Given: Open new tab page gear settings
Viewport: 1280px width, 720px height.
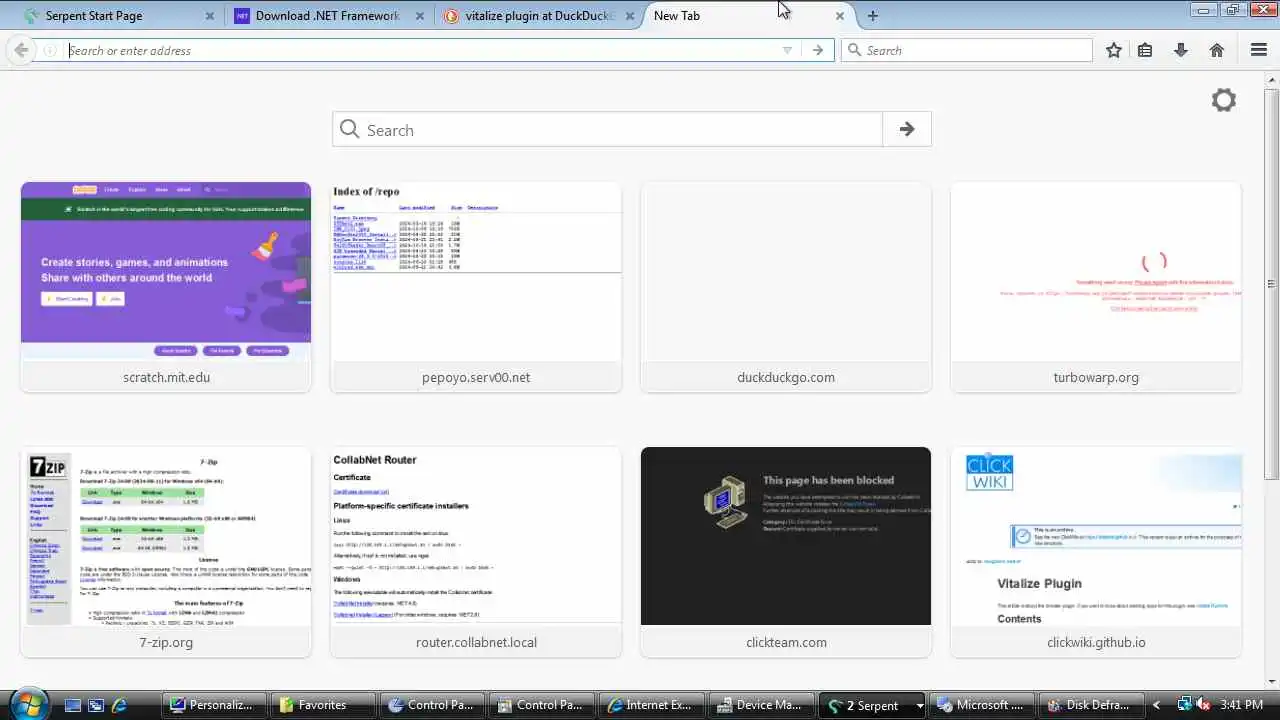Looking at the screenshot, I should click(1223, 100).
